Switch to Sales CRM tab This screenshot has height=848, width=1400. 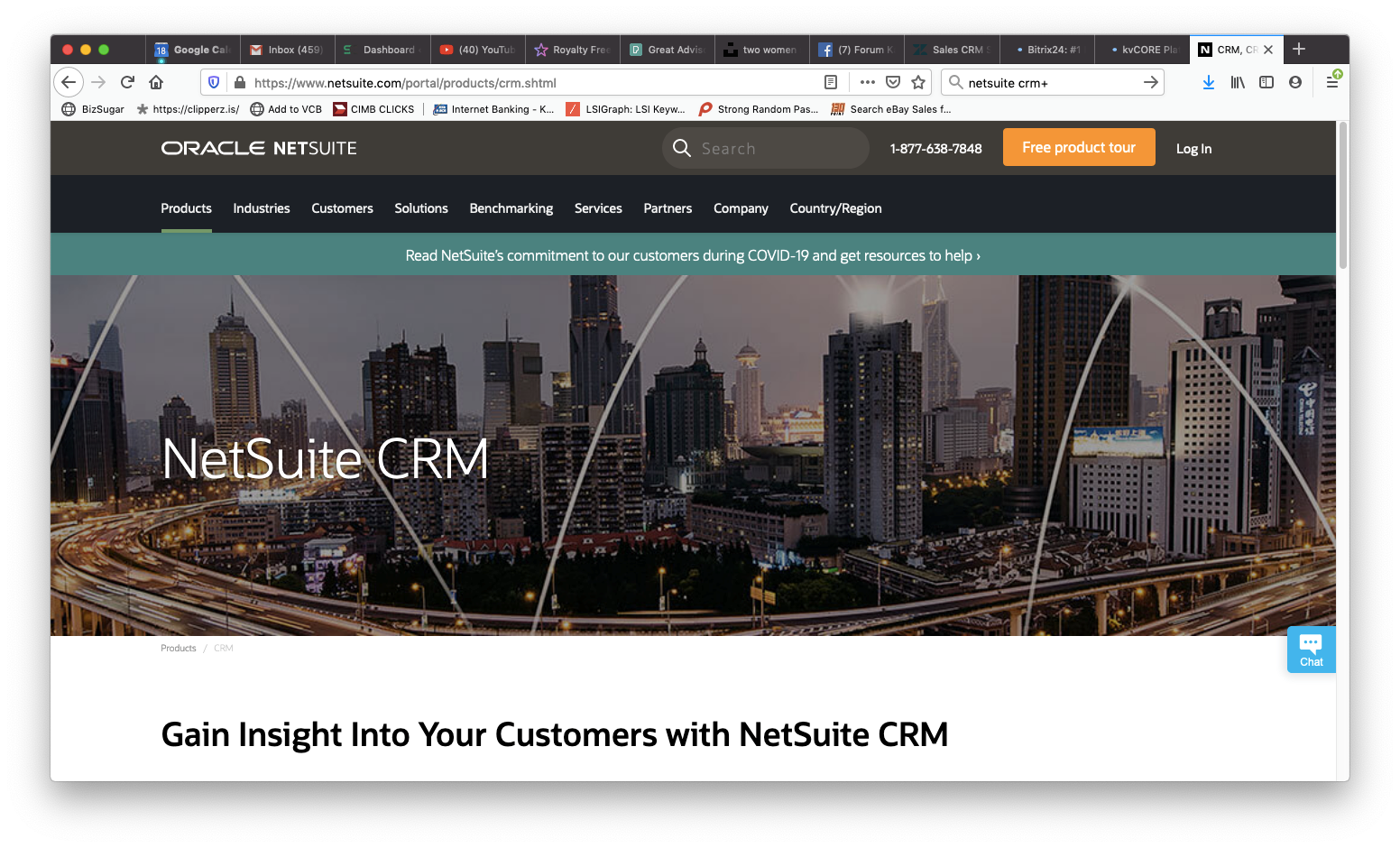pos(953,50)
